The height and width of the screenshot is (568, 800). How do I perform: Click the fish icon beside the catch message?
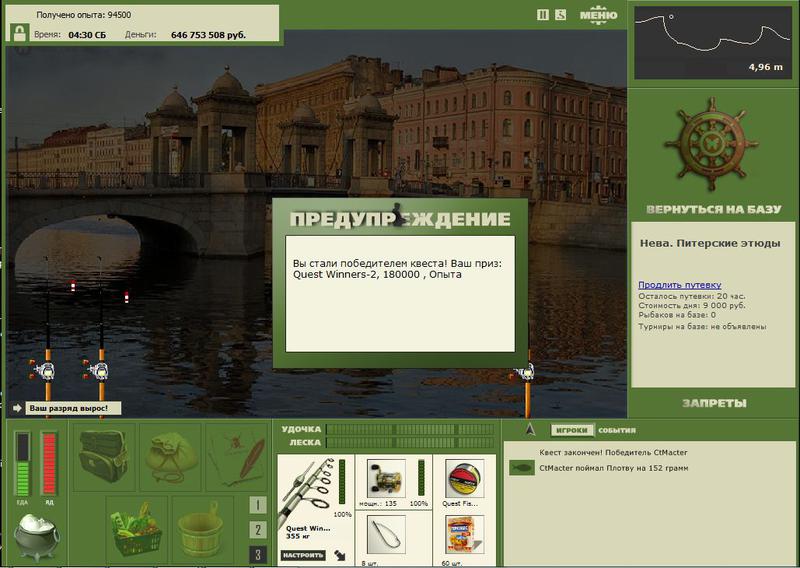point(521,468)
